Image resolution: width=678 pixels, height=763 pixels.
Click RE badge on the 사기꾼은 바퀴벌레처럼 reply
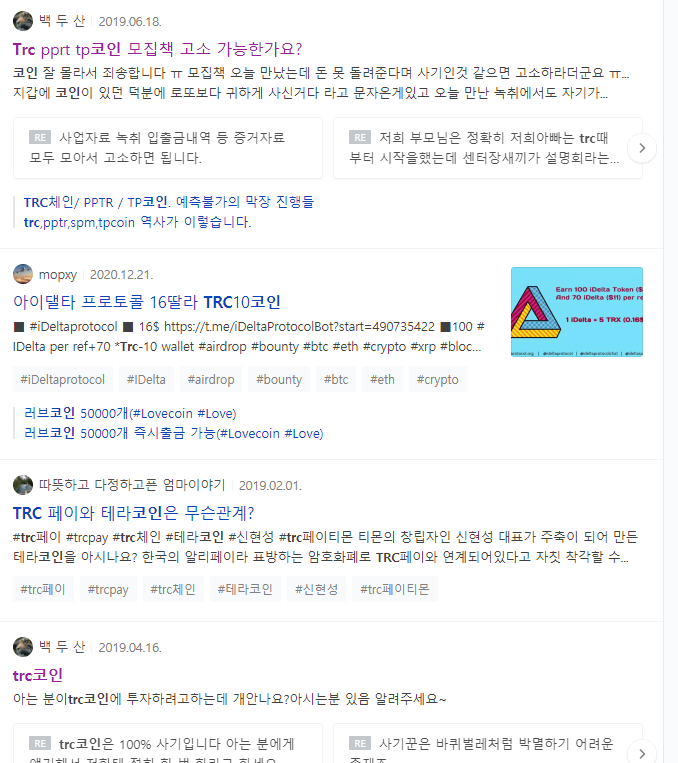360,743
